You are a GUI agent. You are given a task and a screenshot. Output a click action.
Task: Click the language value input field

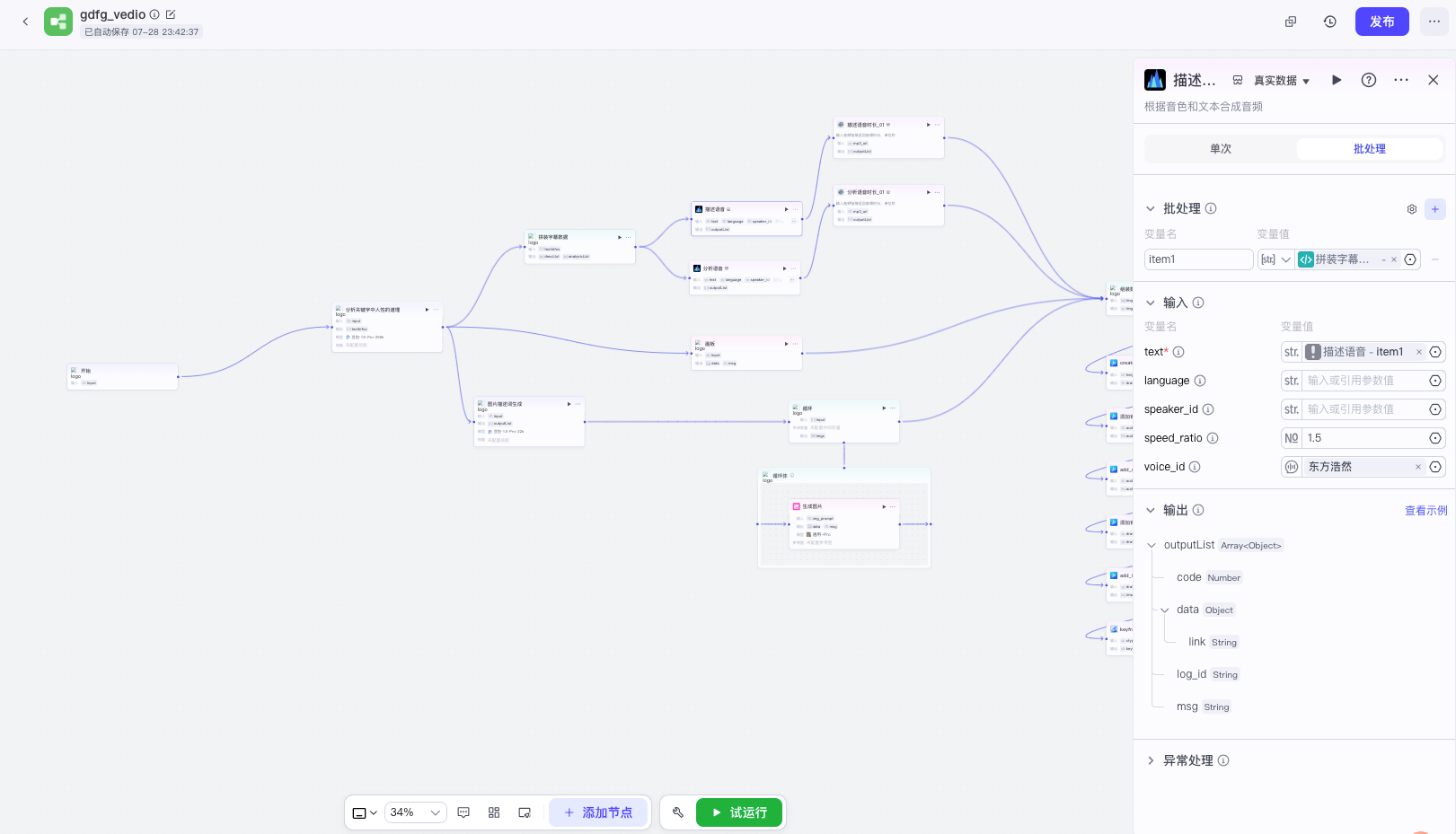point(1364,381)
